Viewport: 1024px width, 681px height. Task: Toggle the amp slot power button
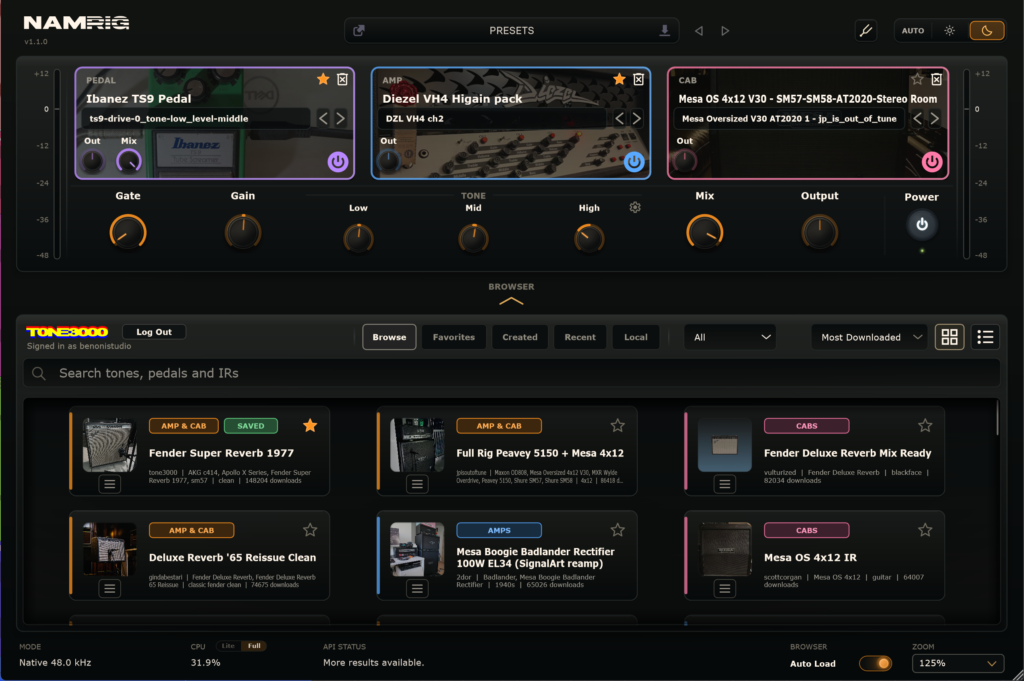(x=634, y=161)
